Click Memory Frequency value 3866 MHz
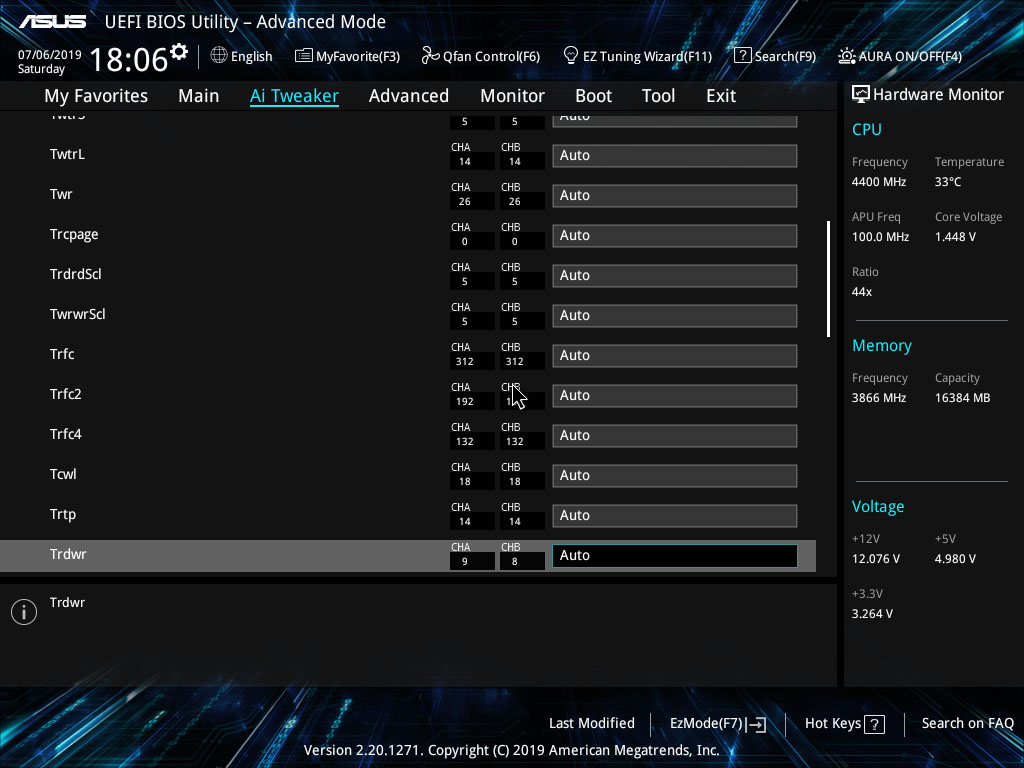This screenshot has width=1024, height=768. pyautogui.click(x=879, y=398)
